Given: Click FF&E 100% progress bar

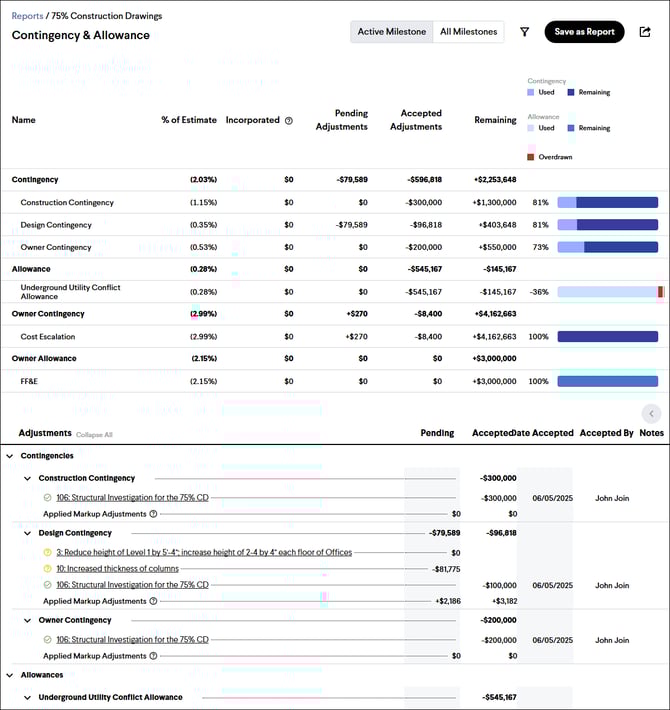Looking at the screenshot, I should point(608,381).
